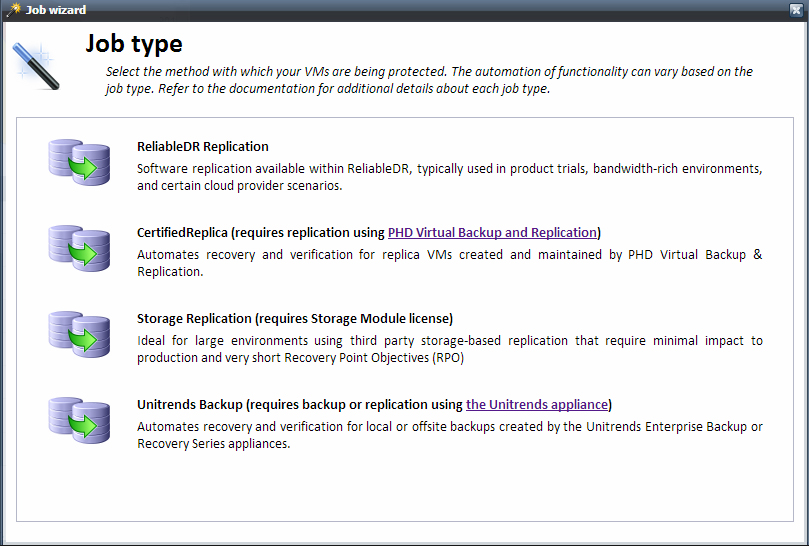809x546 pixels.
Task: Click the 'Automates recovery and verification for replica VMs' description
Action: (x=449, y=263)
